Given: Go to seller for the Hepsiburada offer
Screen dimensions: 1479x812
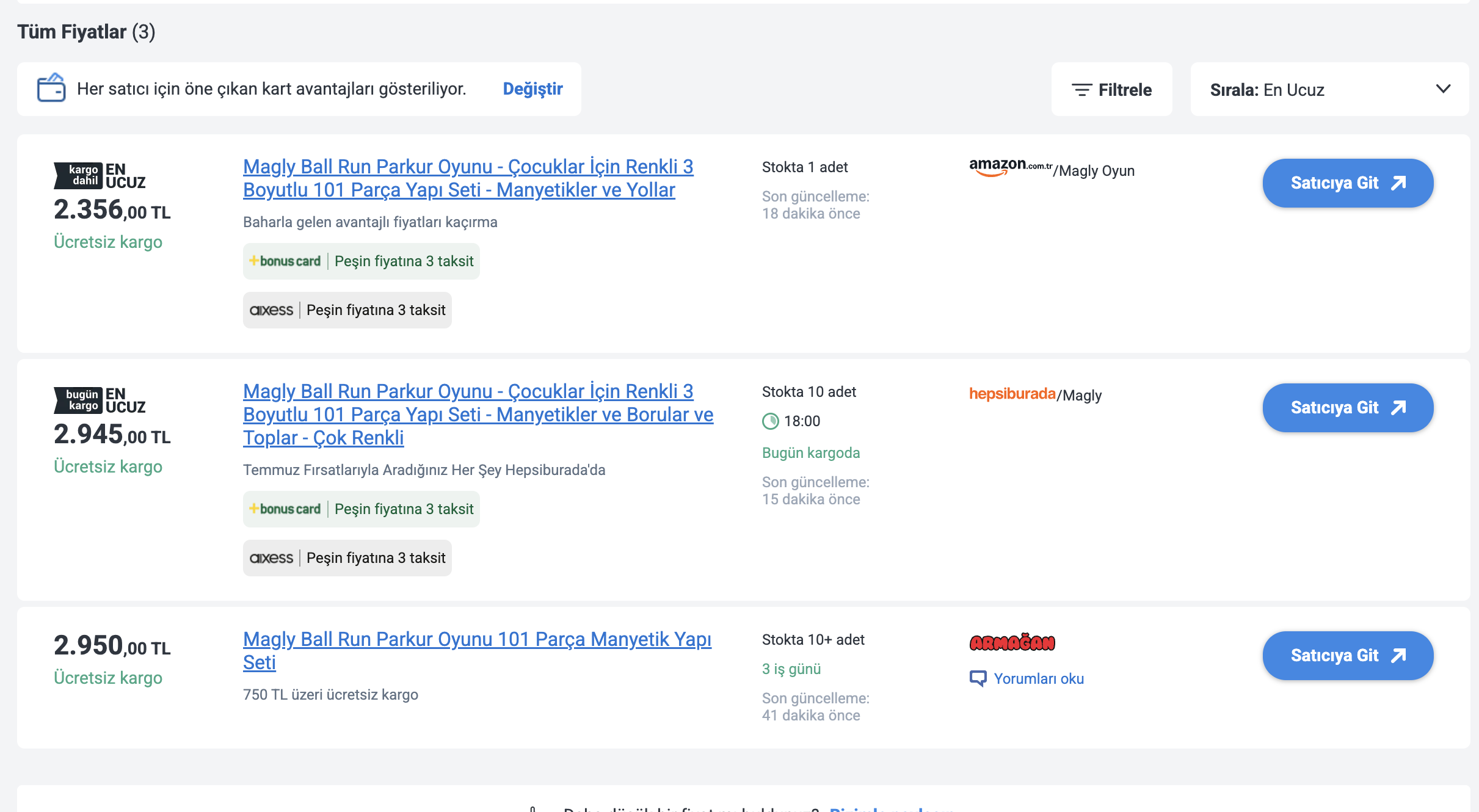Looking at the screenshot, I should tap(1348, 408).
